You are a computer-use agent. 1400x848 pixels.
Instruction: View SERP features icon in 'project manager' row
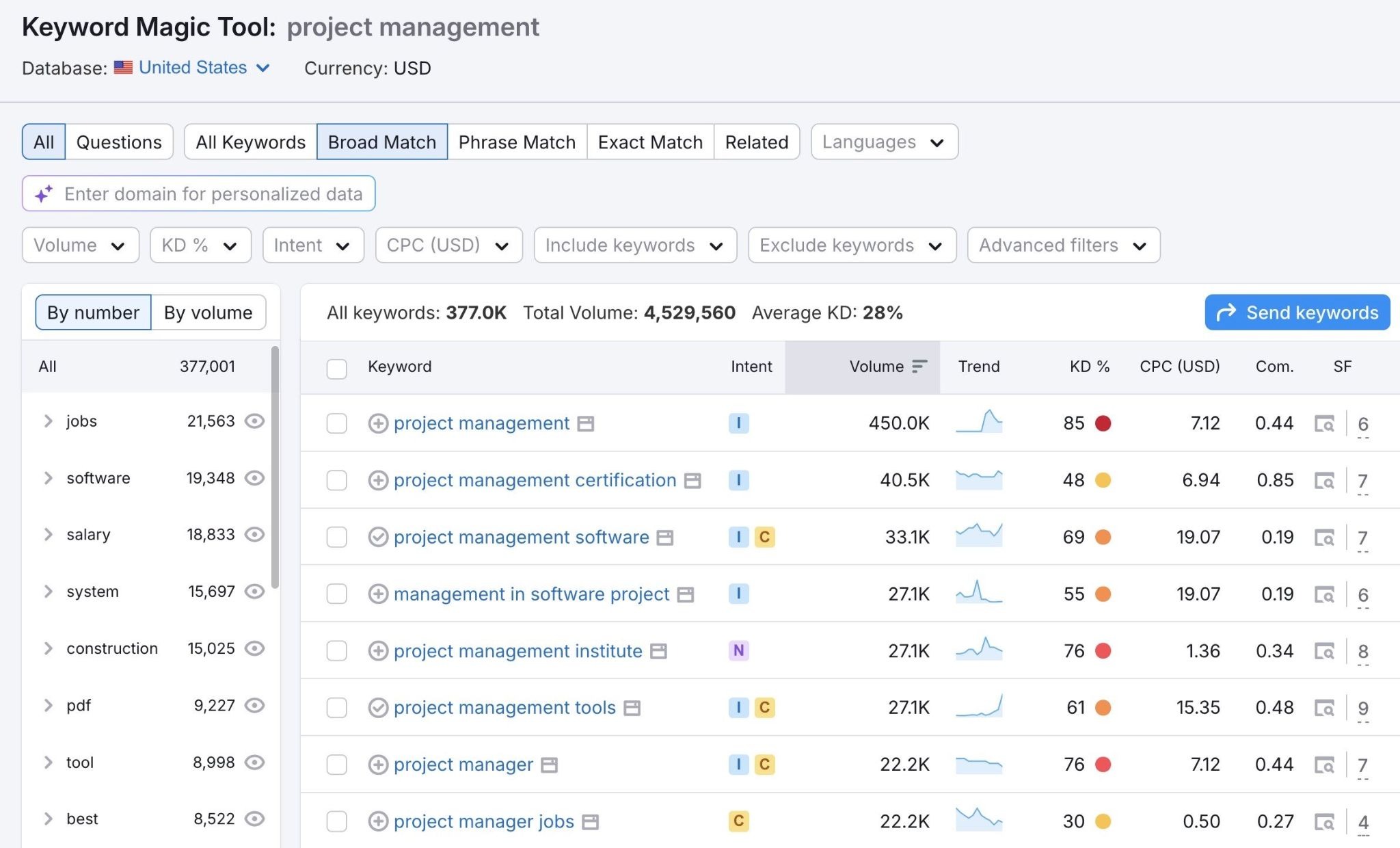[x=1324, y=765]
